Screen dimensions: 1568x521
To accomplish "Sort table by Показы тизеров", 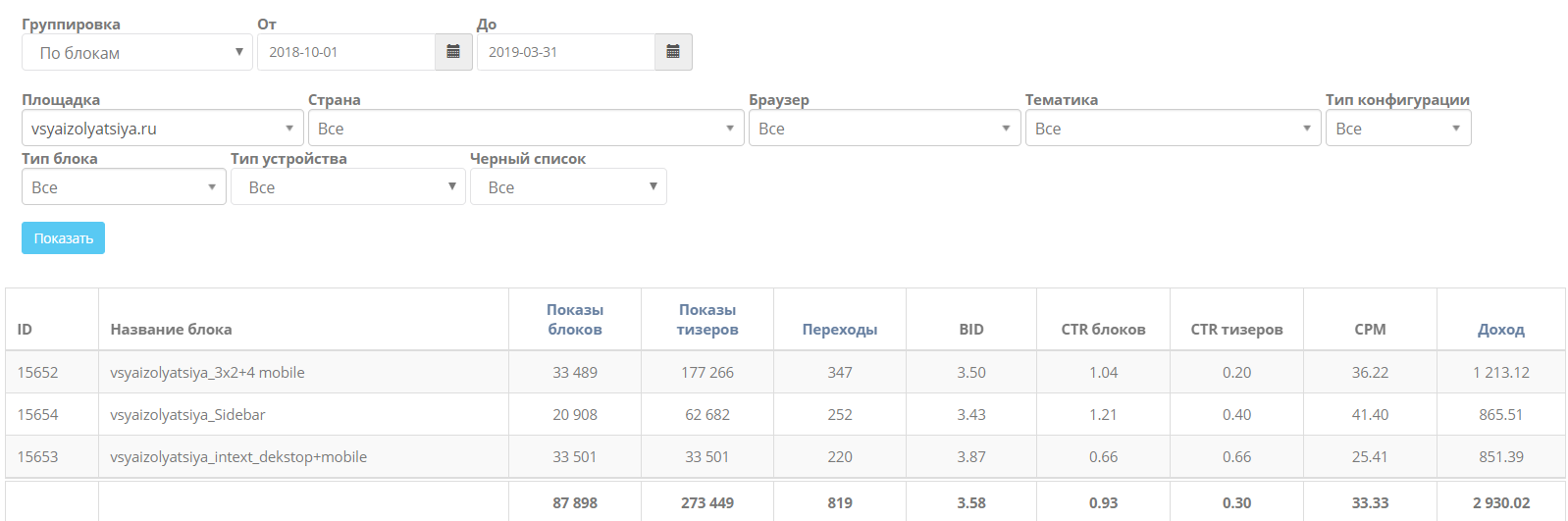I will tap(707, 320).
